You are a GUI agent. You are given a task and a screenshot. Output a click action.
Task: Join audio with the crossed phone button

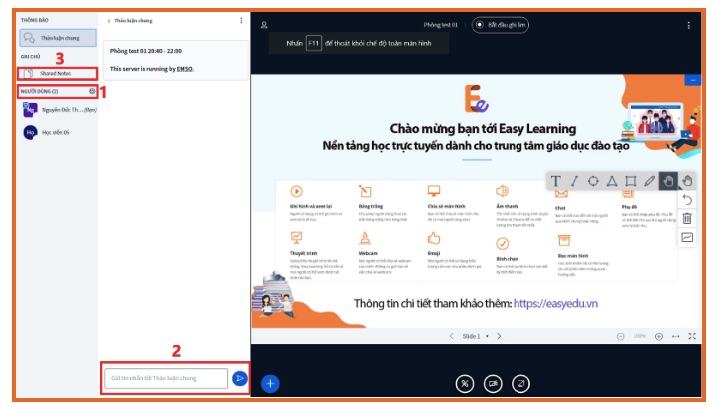[465, 384]
